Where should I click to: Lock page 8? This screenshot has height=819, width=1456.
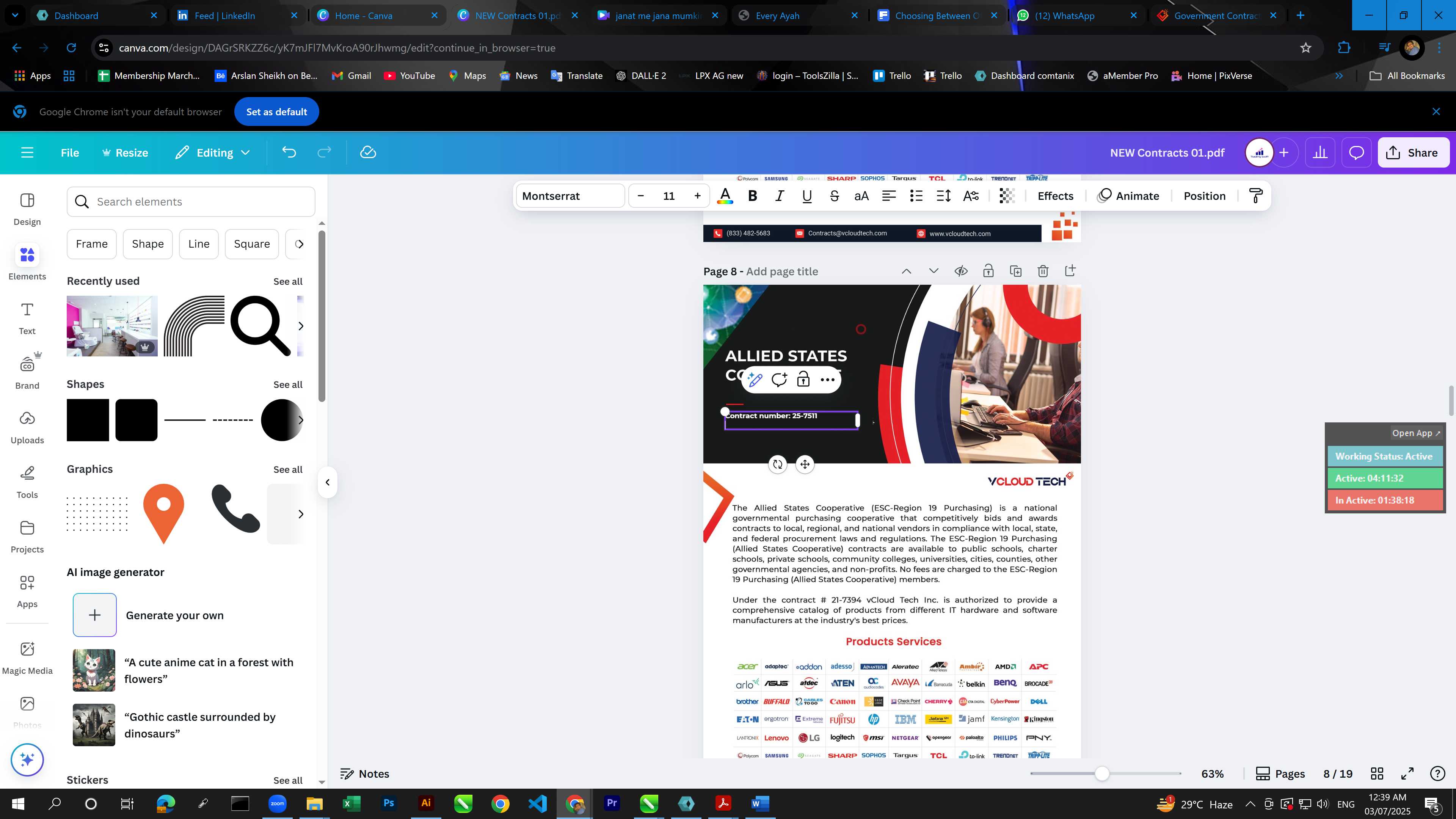[988, 271]
